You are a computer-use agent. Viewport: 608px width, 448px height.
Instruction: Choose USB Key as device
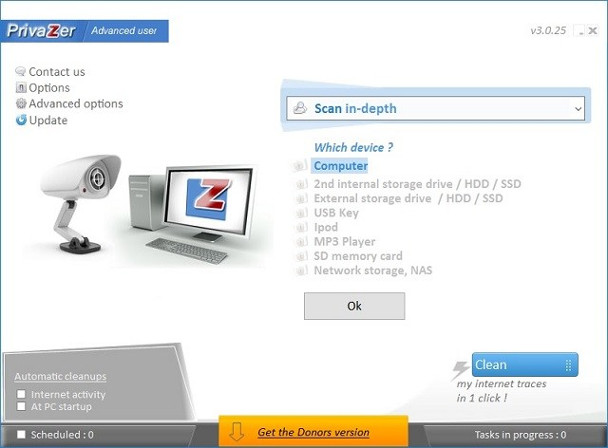click(x=336, y=213)
